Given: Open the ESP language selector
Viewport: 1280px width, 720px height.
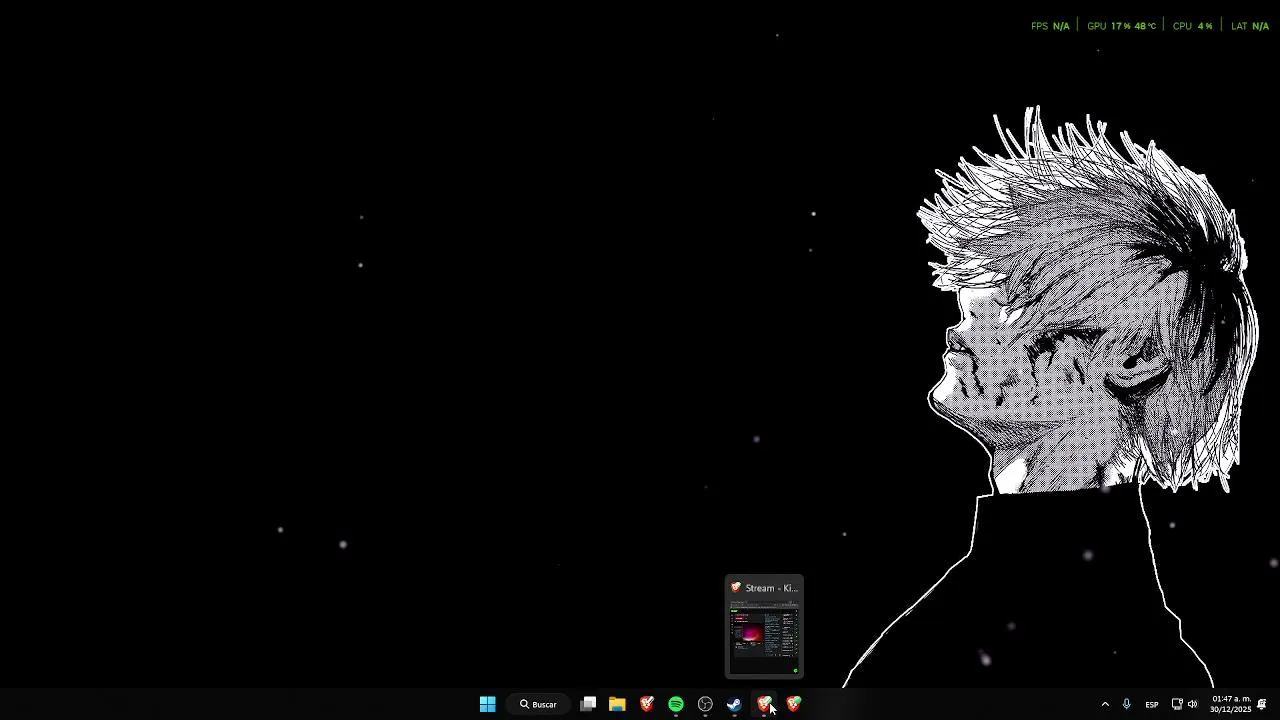Looking at the screenshot, I should point(1151,704).
